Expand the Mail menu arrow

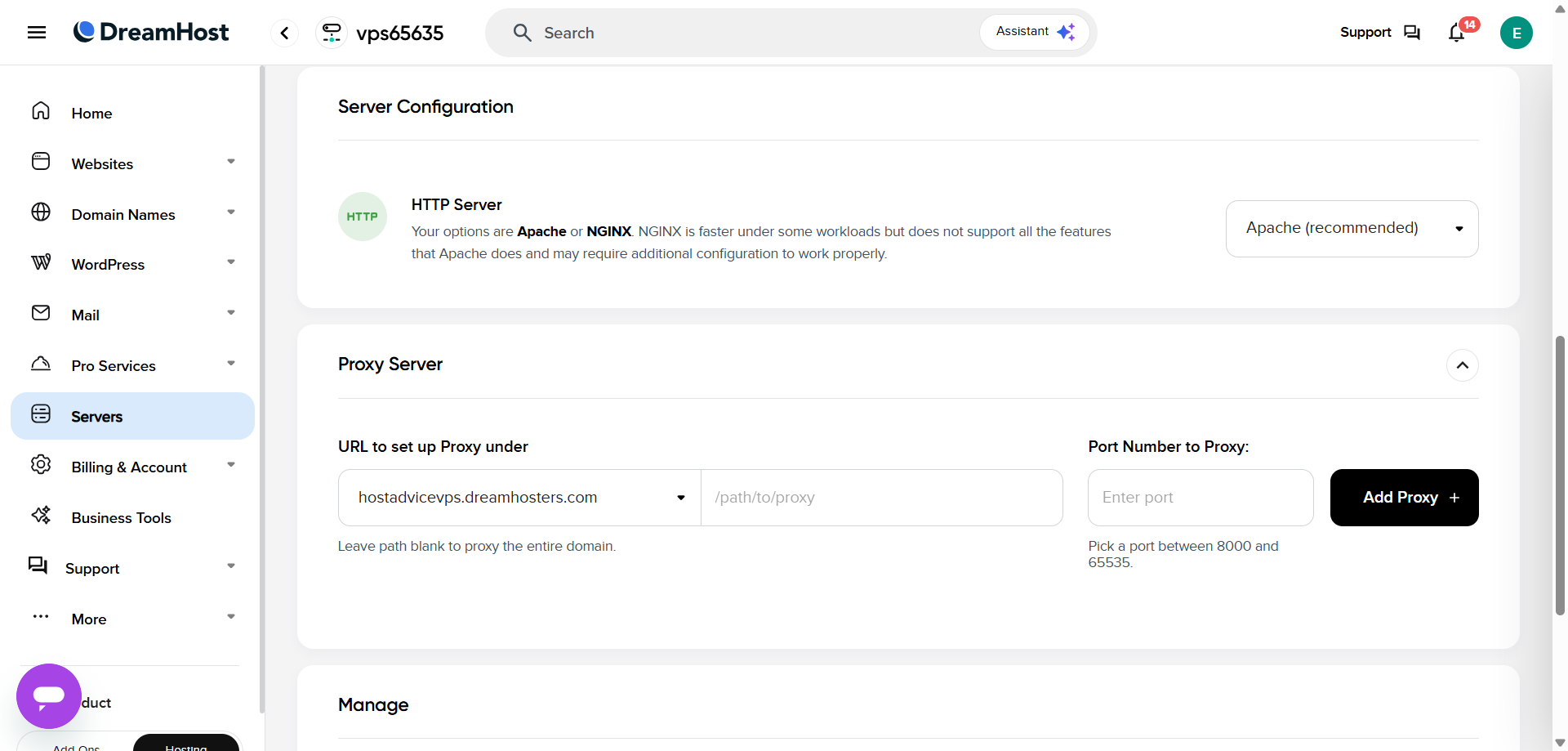click(x=231, y=313)
